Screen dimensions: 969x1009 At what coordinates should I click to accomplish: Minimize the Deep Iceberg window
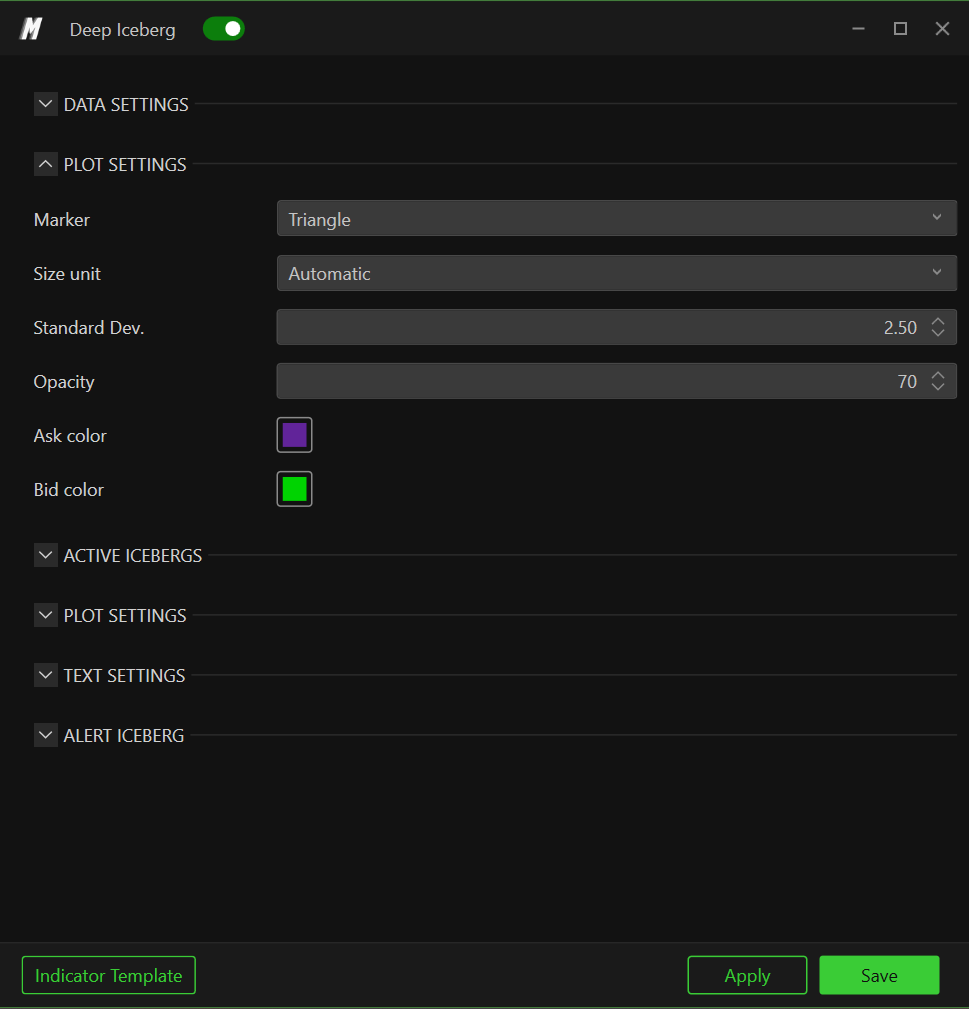tap(858, 29)
